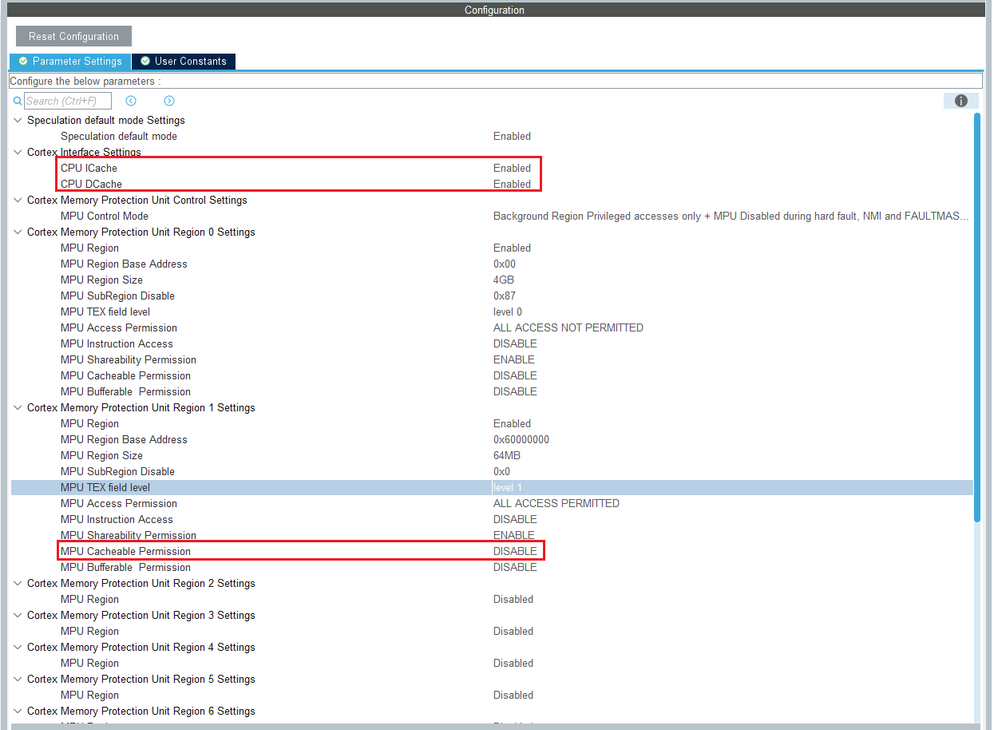Select the MPU Control Mode label
This screenshot has height=730, width=998.
pyautogui.click(x=104, y=216)
